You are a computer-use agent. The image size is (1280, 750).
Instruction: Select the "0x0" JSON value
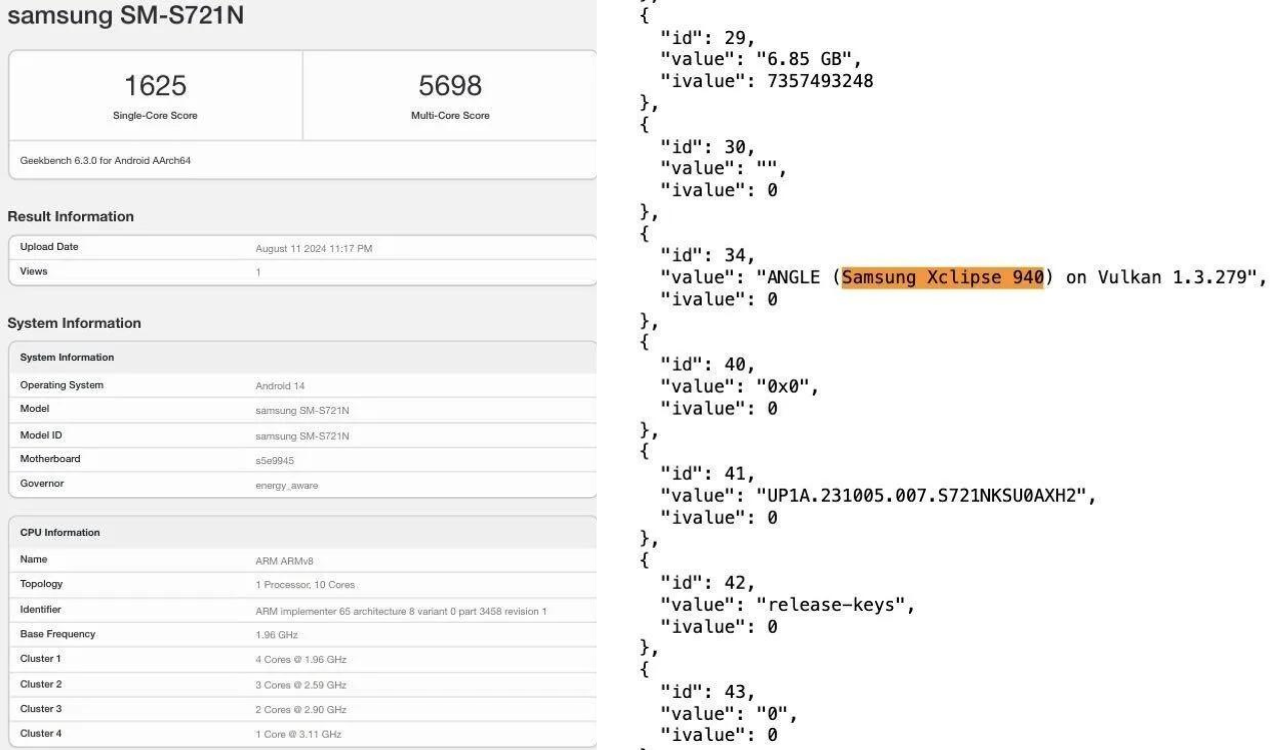click(x=783, y=385)
